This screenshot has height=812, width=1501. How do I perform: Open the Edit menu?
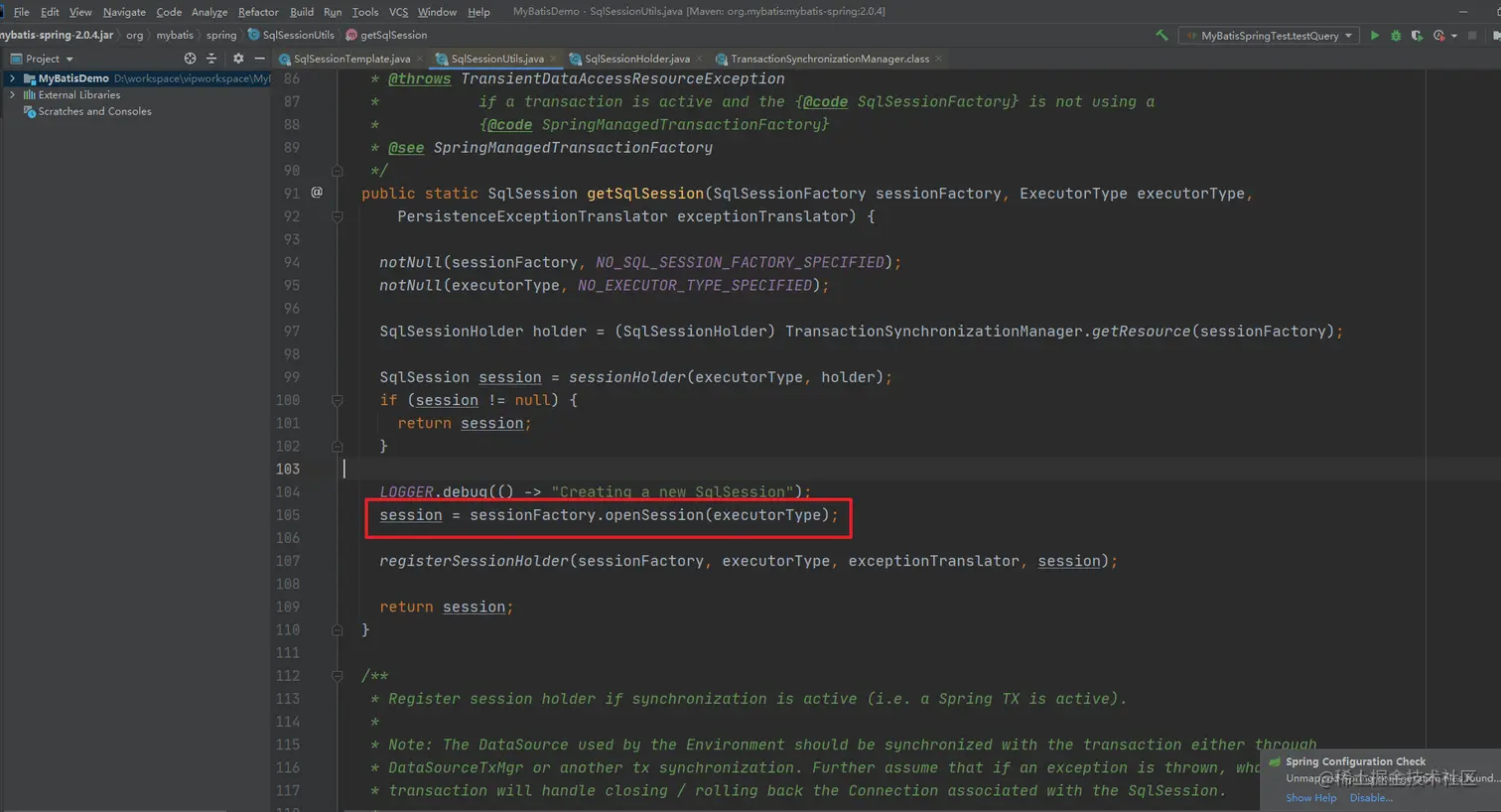50,12
